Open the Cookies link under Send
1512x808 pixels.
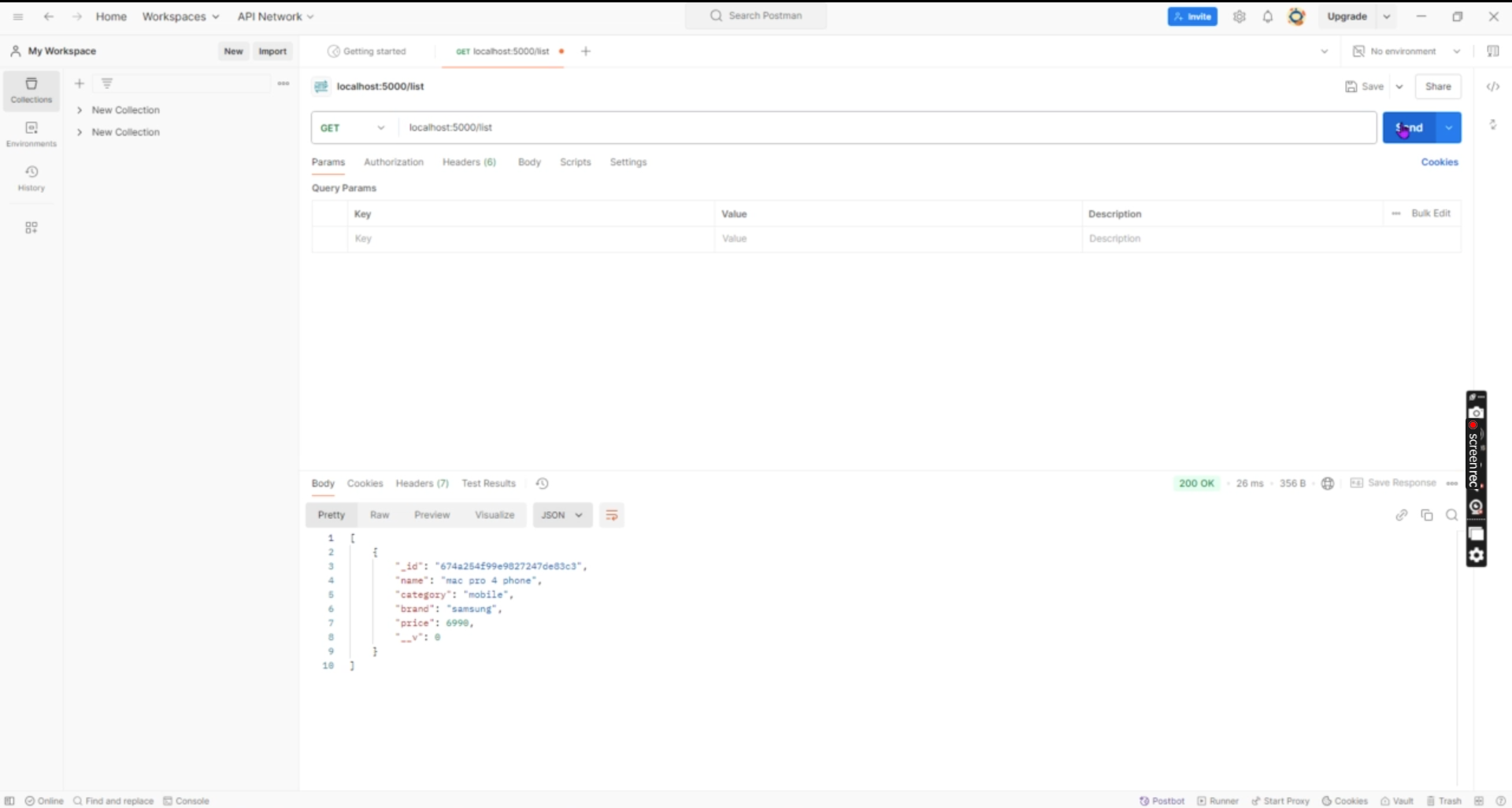1440,162
